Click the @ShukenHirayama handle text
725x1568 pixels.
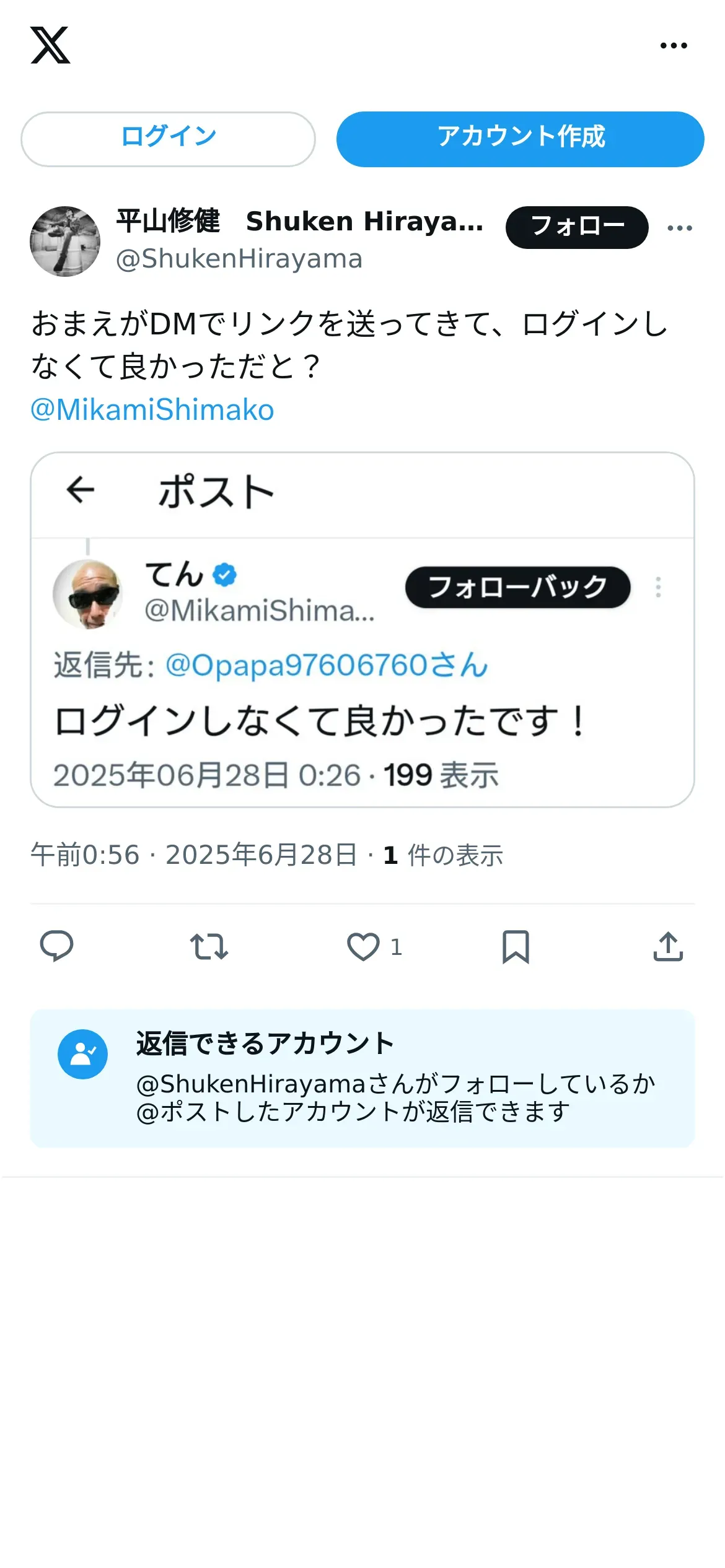point(239,259)
